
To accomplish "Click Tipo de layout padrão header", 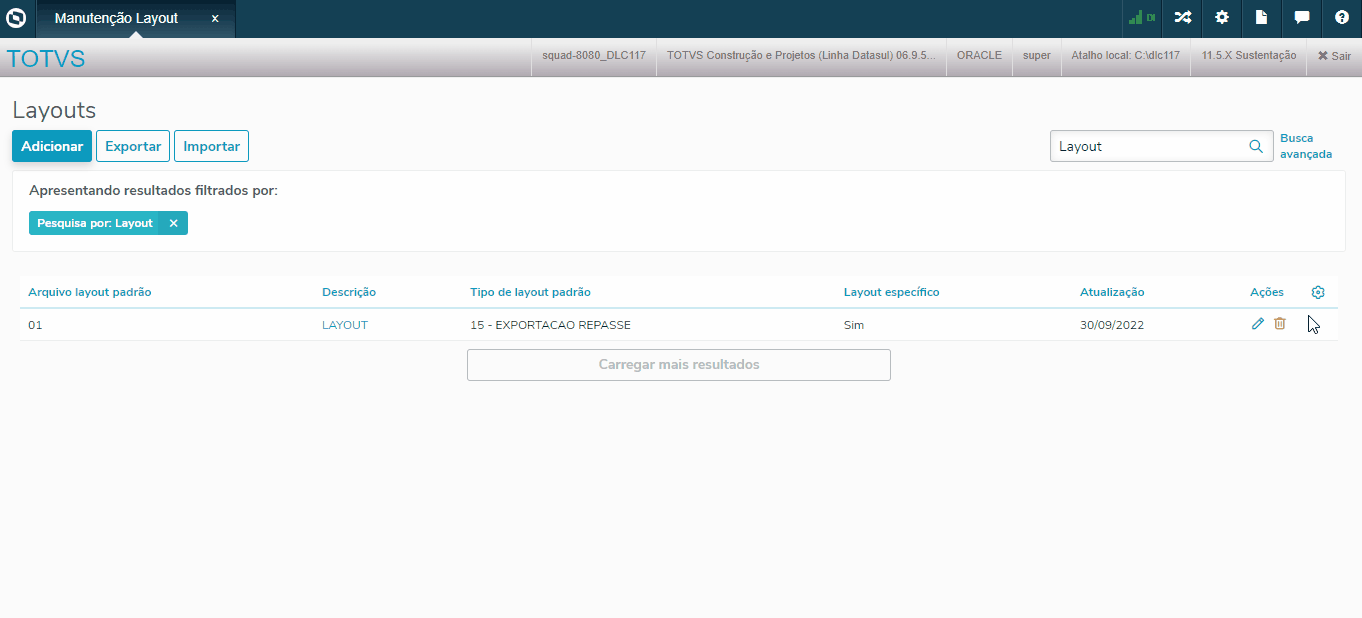I will pyautogui.click(x=530, y=292).
